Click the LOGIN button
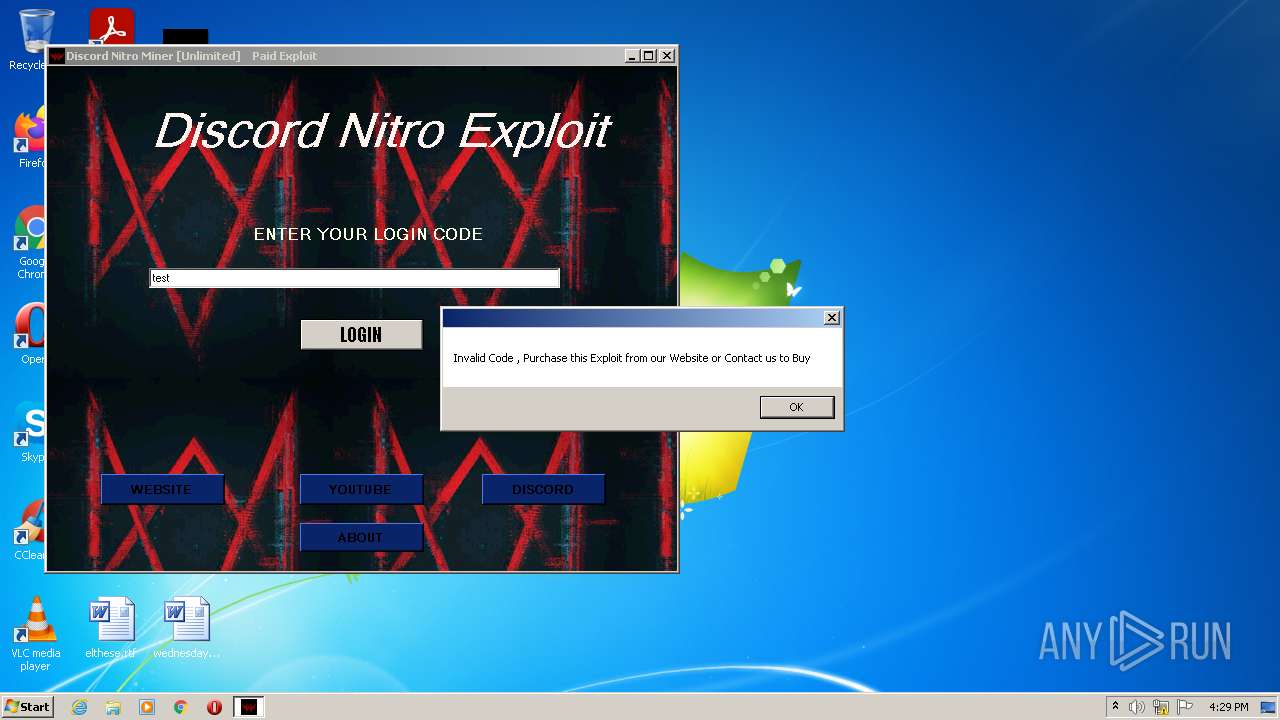Screen dimensions: 1280x720 coord(361,335)
